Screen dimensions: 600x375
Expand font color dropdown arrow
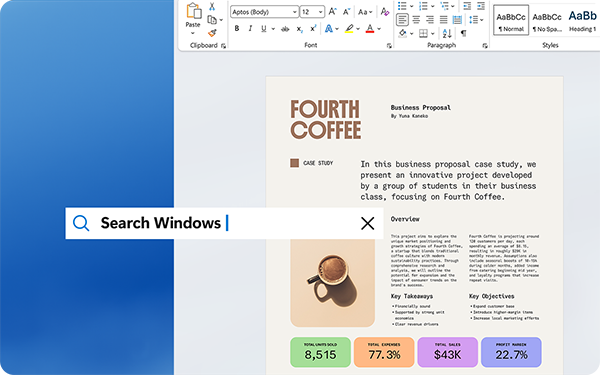[379, 29]
